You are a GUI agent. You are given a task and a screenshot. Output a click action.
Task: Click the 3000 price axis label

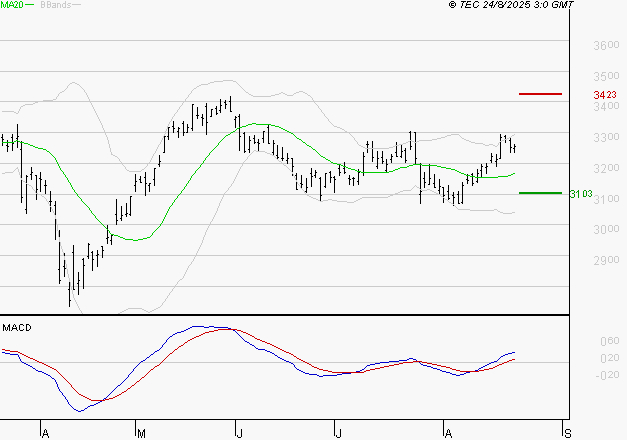point(606,230)
